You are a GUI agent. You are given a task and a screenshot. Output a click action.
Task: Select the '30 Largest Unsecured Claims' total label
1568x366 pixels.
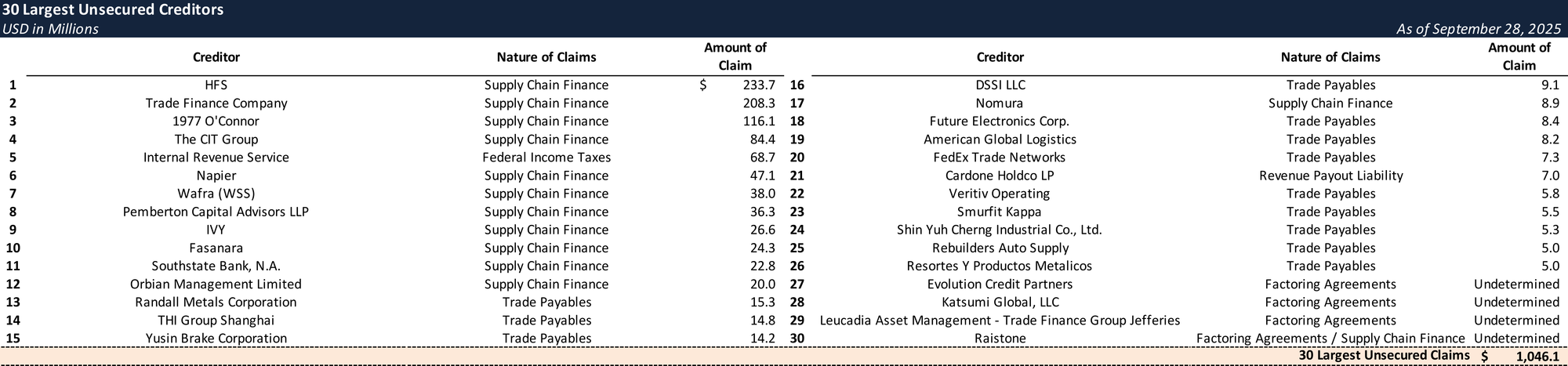point(1384,356)
